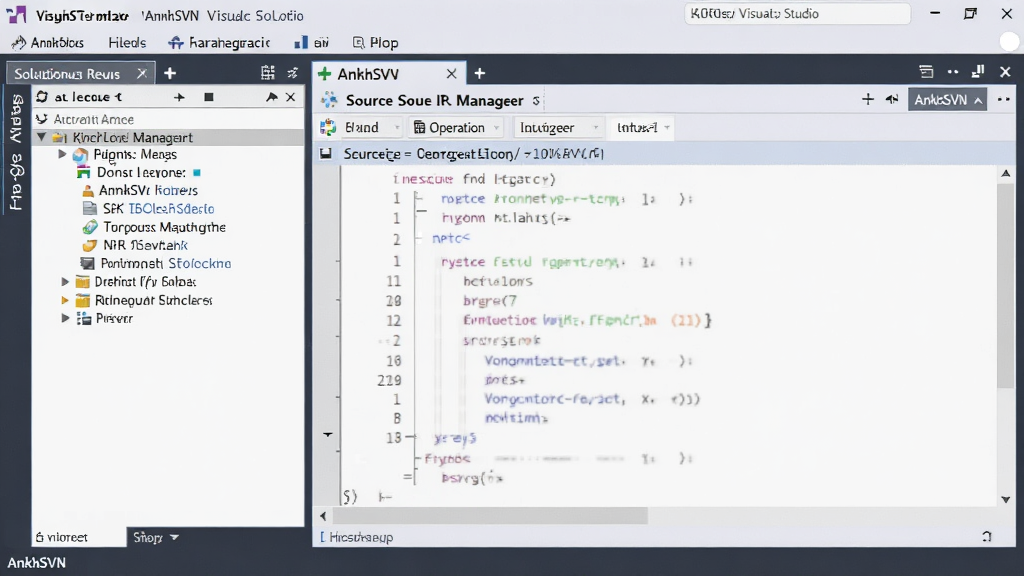The width and height of the screenshot is (1024, 576).
Task: Select the Donst leeyone item
Action: click(141, 172)
